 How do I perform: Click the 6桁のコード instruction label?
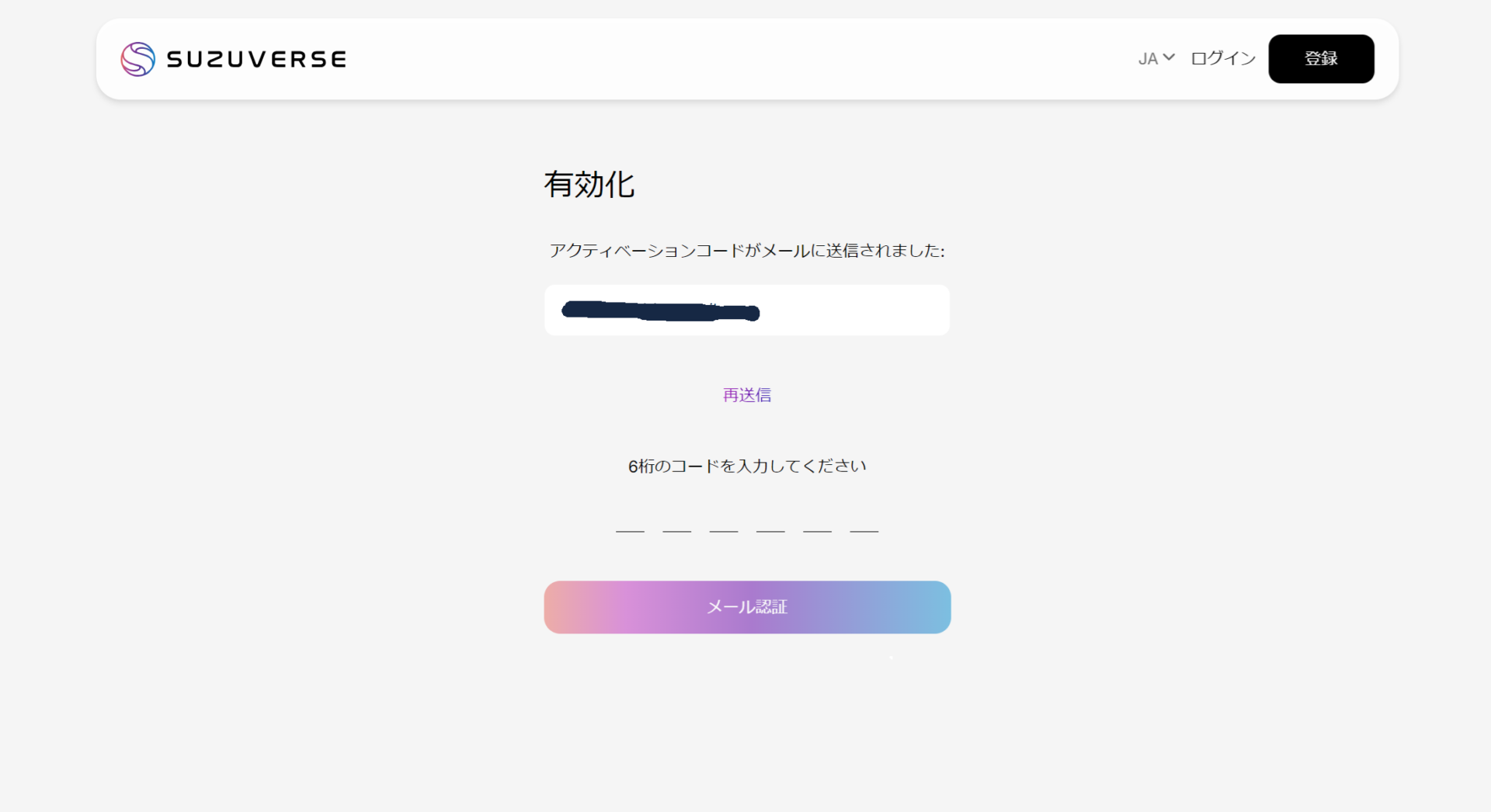tap(746, 465)
